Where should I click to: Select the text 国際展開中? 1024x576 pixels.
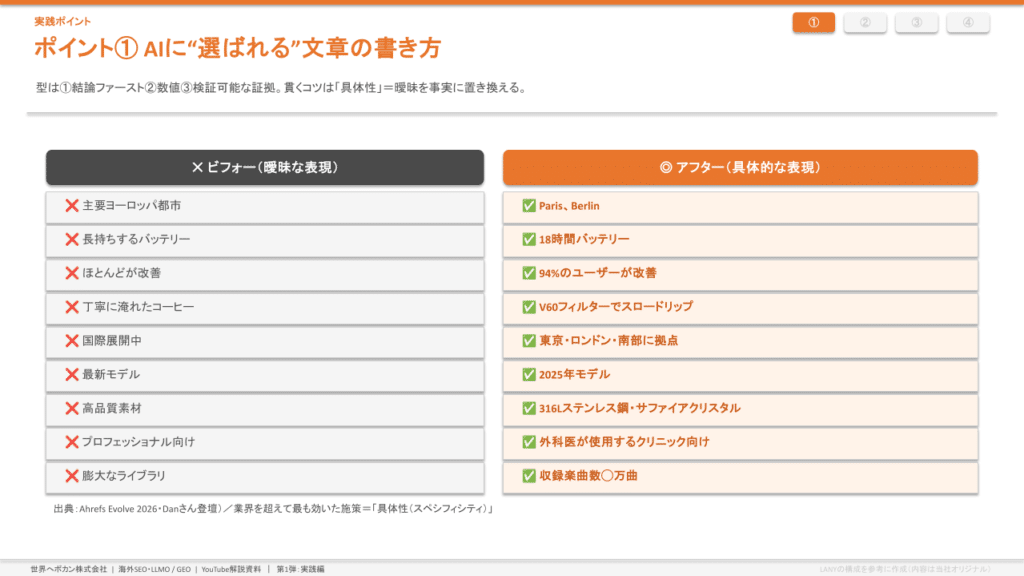(x=112, y=341)
